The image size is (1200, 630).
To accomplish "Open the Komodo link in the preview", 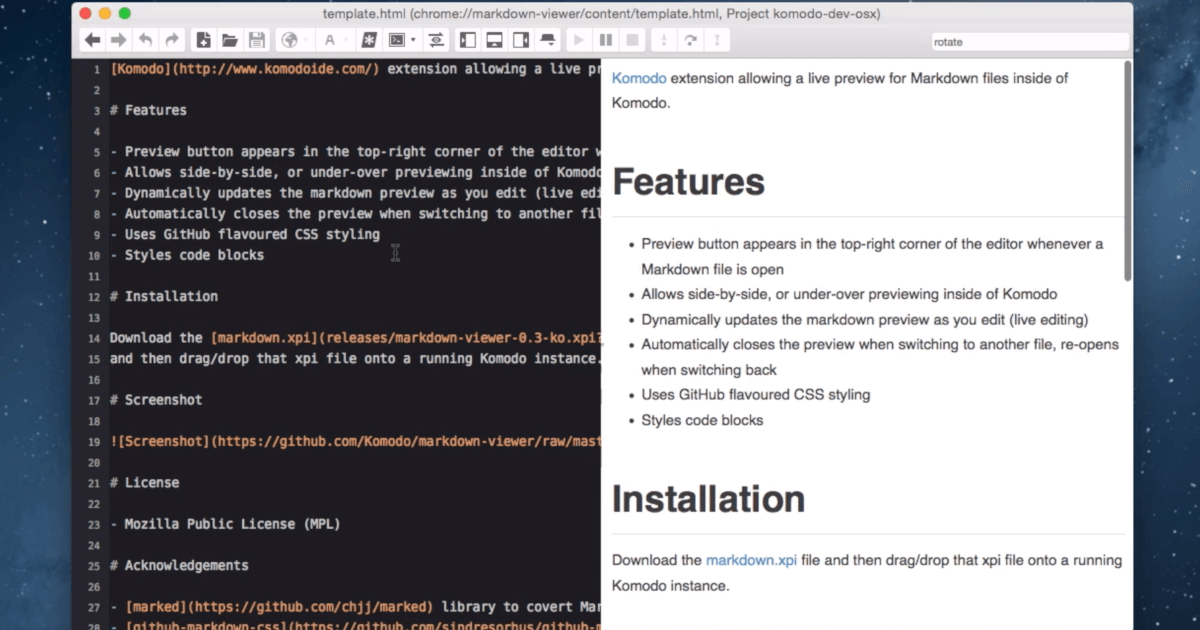I will coord(639,78).
